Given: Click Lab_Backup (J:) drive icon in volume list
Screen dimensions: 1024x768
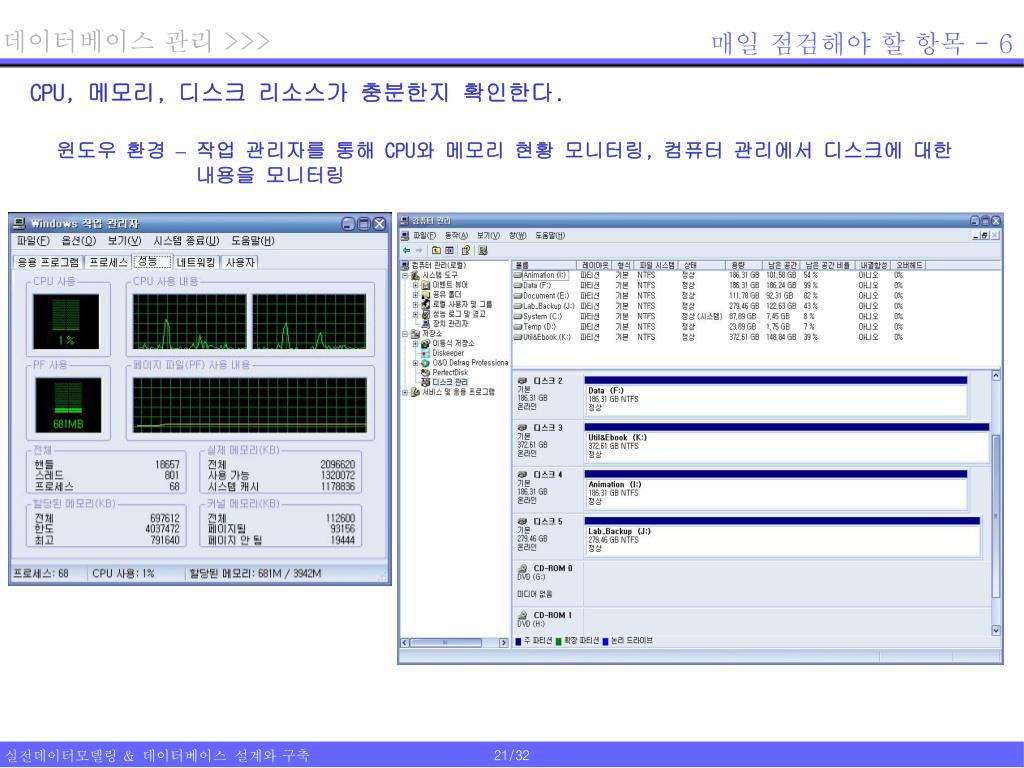Looking at the screenshot, I should [x=518, y=306].
